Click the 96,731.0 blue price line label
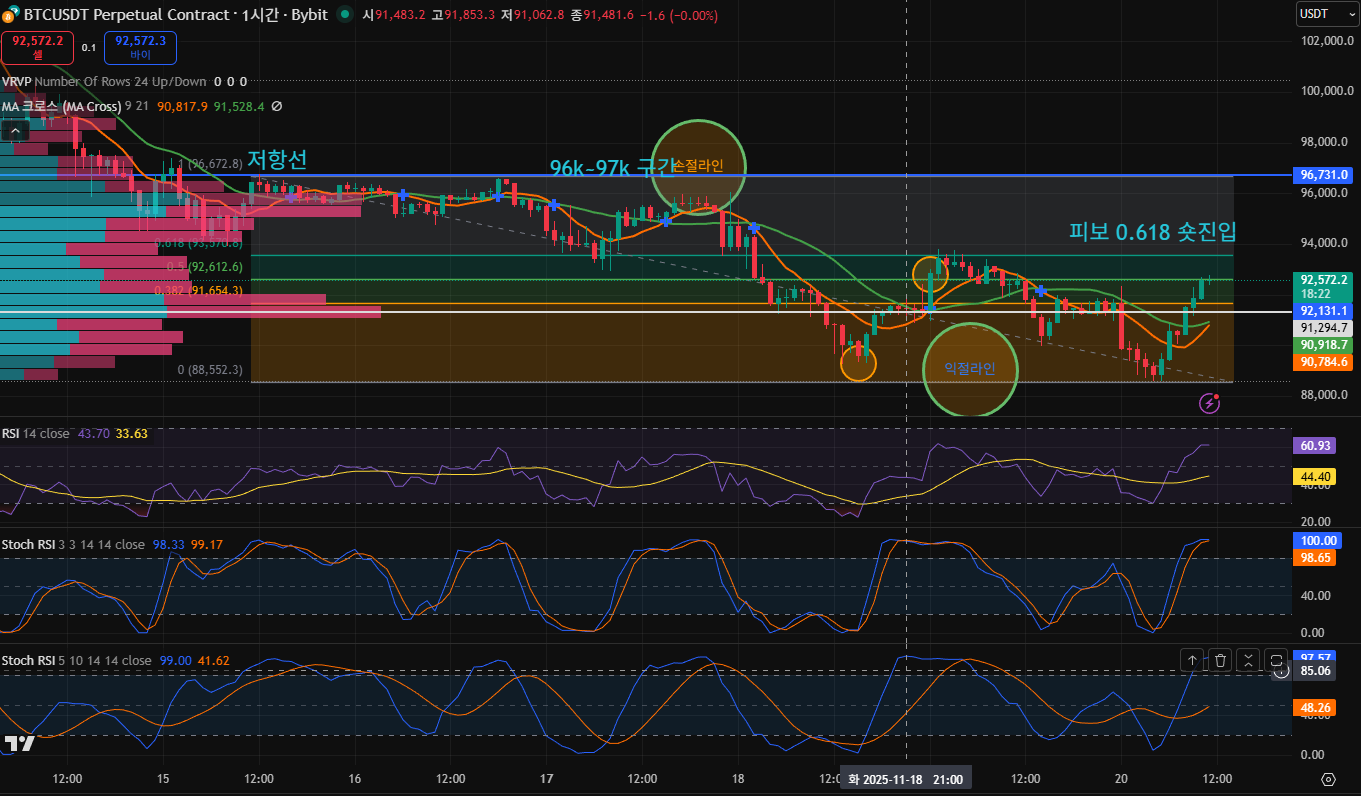1361x796 pixels. (1324, 175)
